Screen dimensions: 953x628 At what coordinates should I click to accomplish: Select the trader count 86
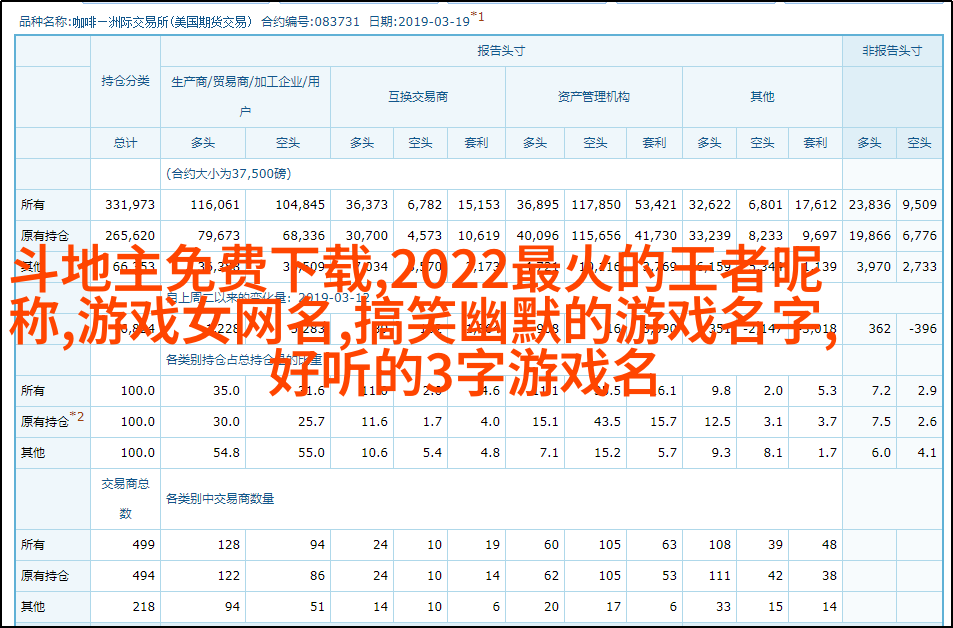coord(317,576)
